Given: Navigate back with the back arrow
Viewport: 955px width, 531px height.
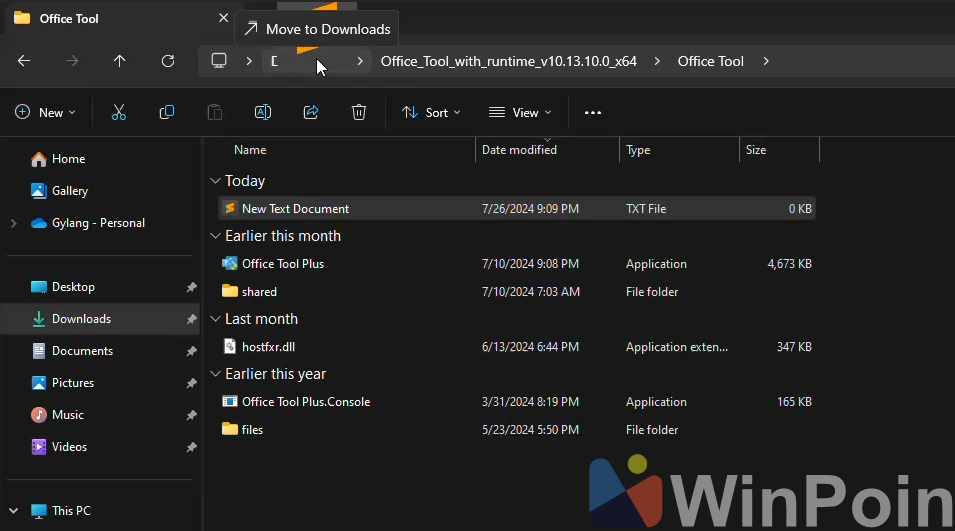Looking at the screenshot, I should pos(24,61).
